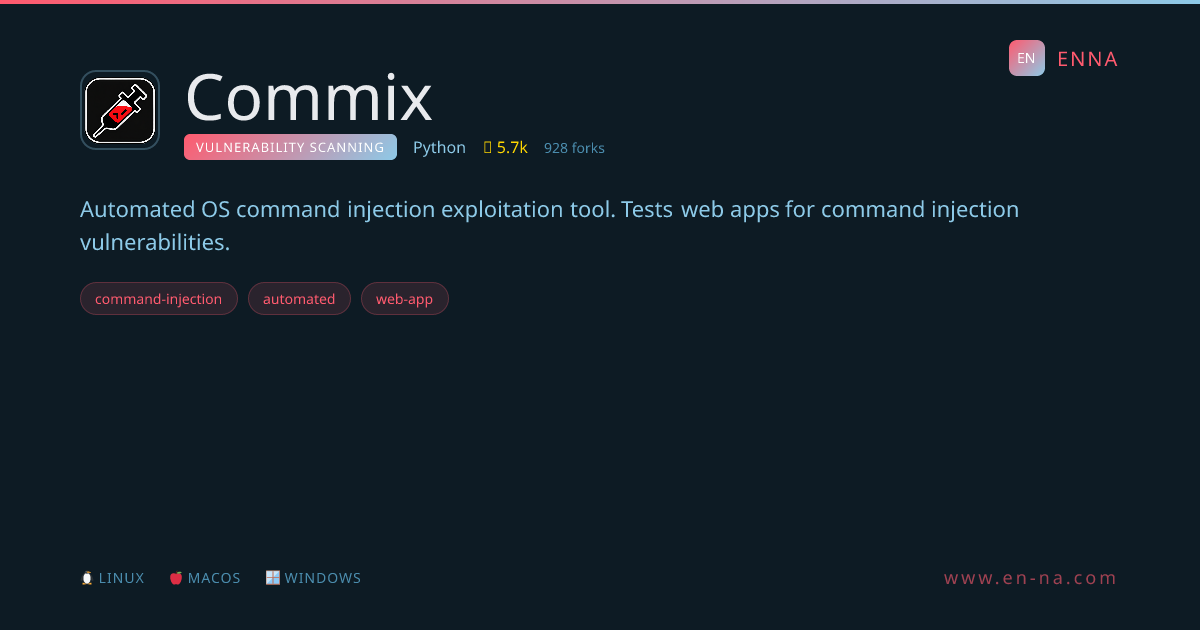Click the ENNA brand name
Screen dimensions: 1200x630
point(1088,59)
